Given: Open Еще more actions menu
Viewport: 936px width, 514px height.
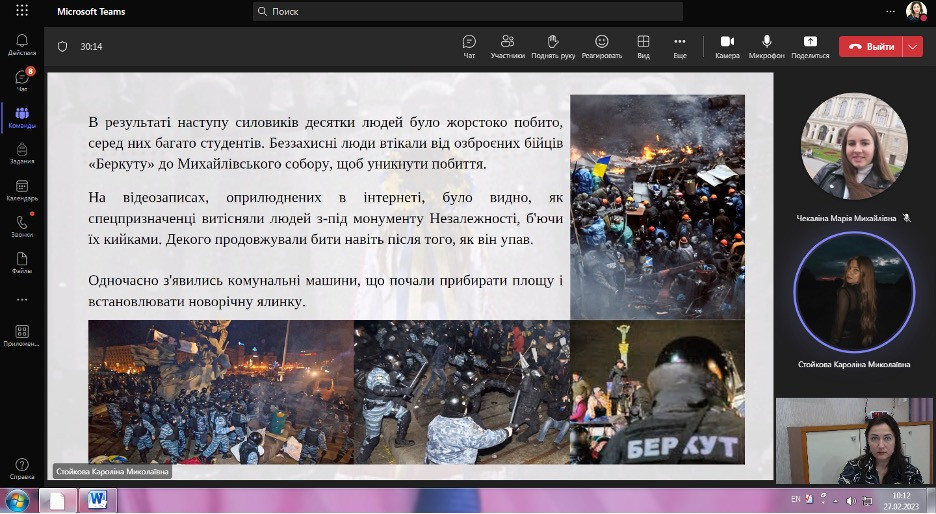Looking at the screenshot, I should pos(680,46).
